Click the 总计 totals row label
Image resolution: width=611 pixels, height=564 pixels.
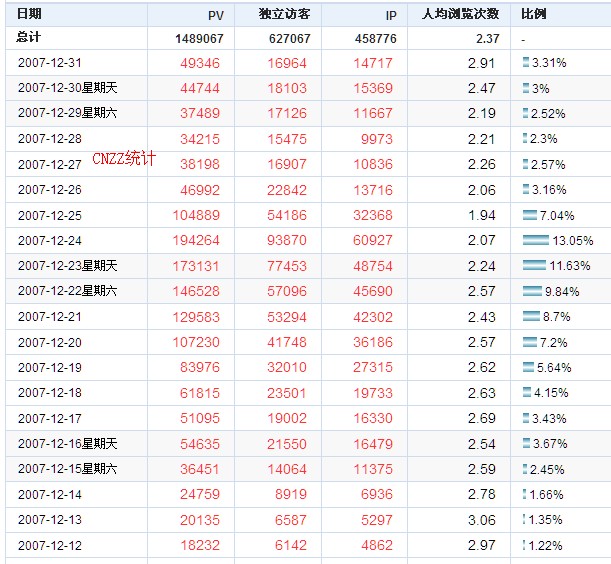click(28, 38)
